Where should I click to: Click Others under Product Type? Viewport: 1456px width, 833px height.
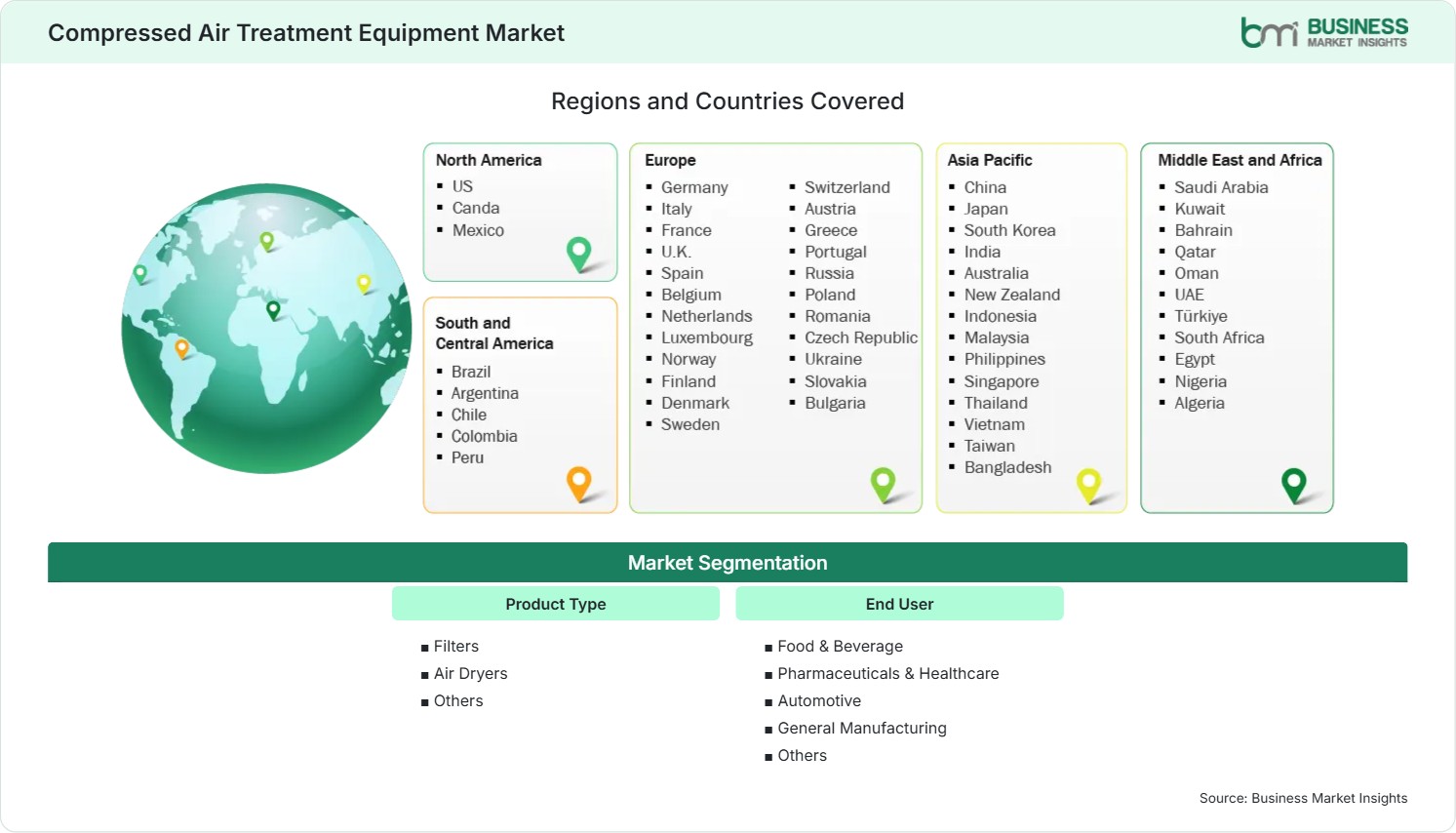coord(458,700)
